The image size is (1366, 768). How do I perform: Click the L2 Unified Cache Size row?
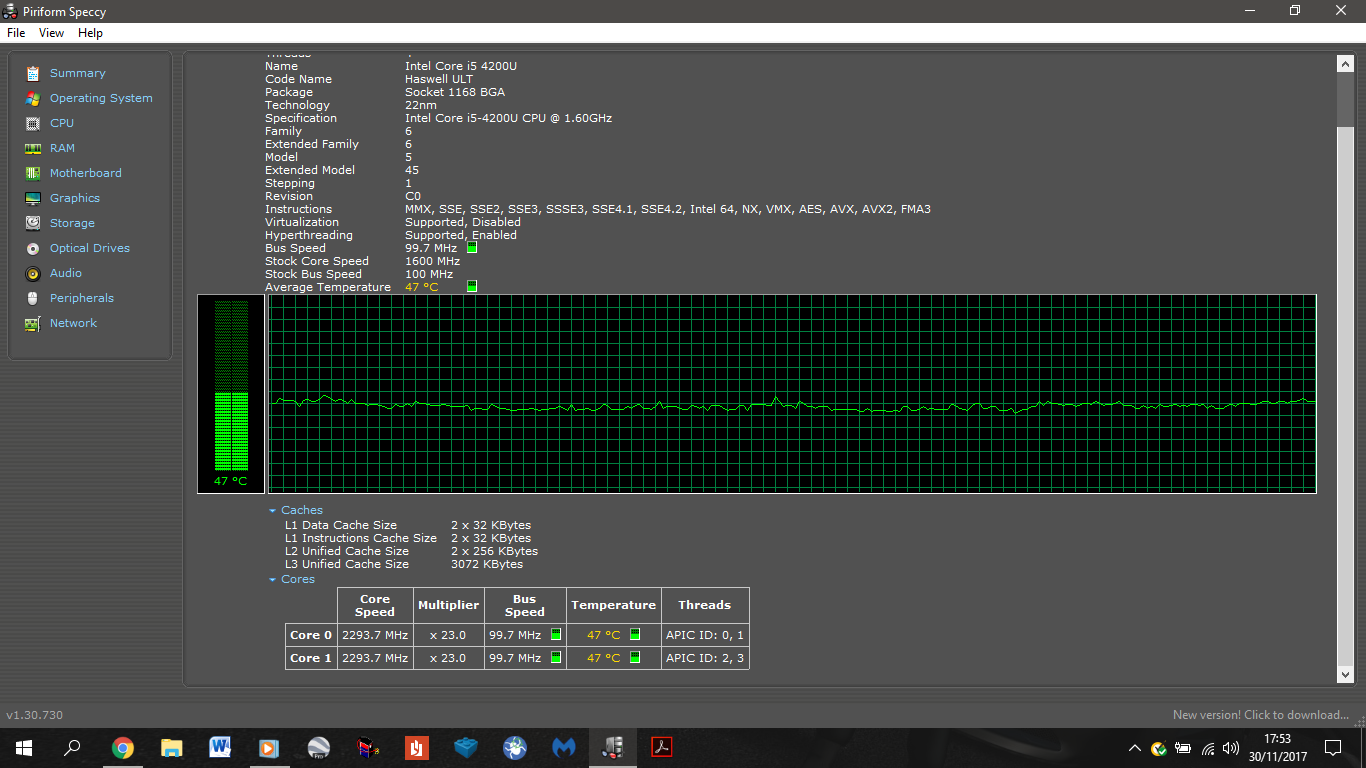411,551
